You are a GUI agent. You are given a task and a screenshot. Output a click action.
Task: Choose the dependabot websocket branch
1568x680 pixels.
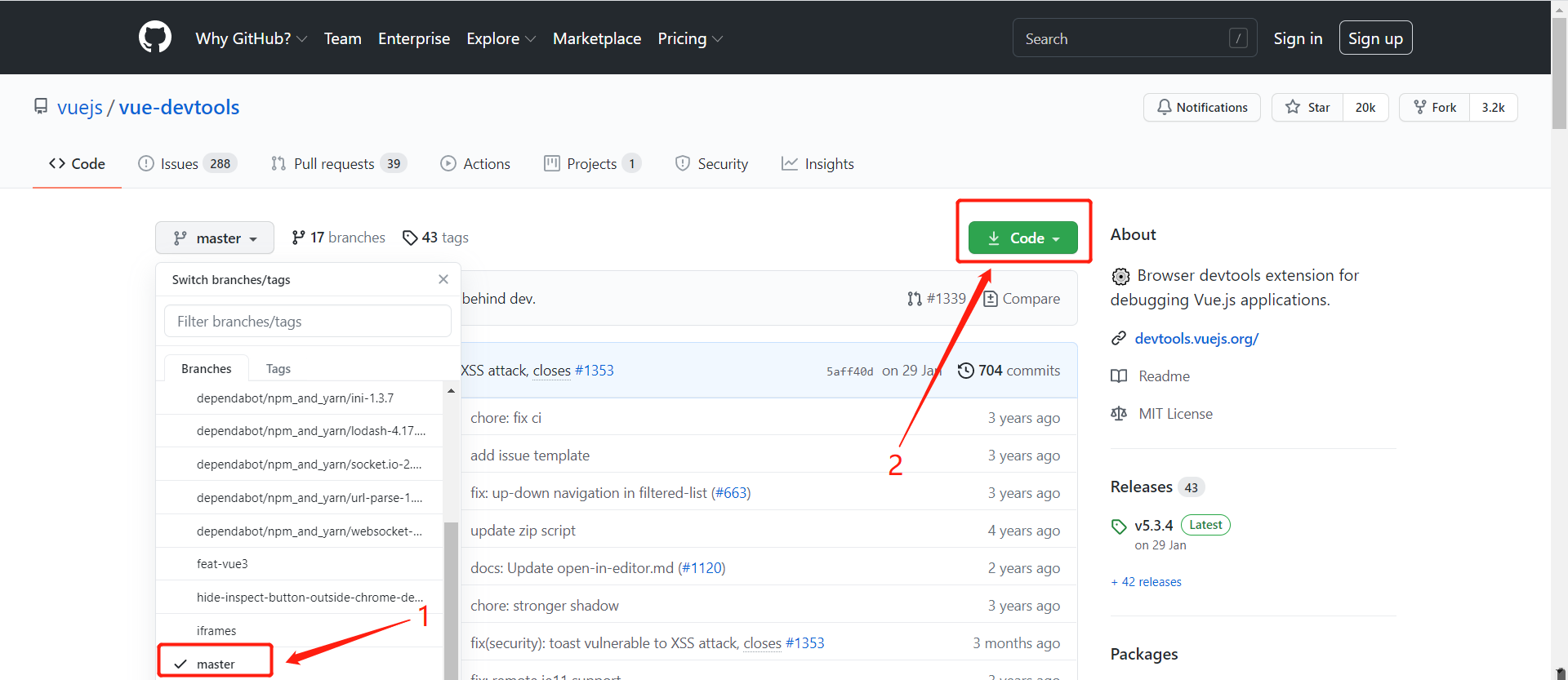click(300, 531)
